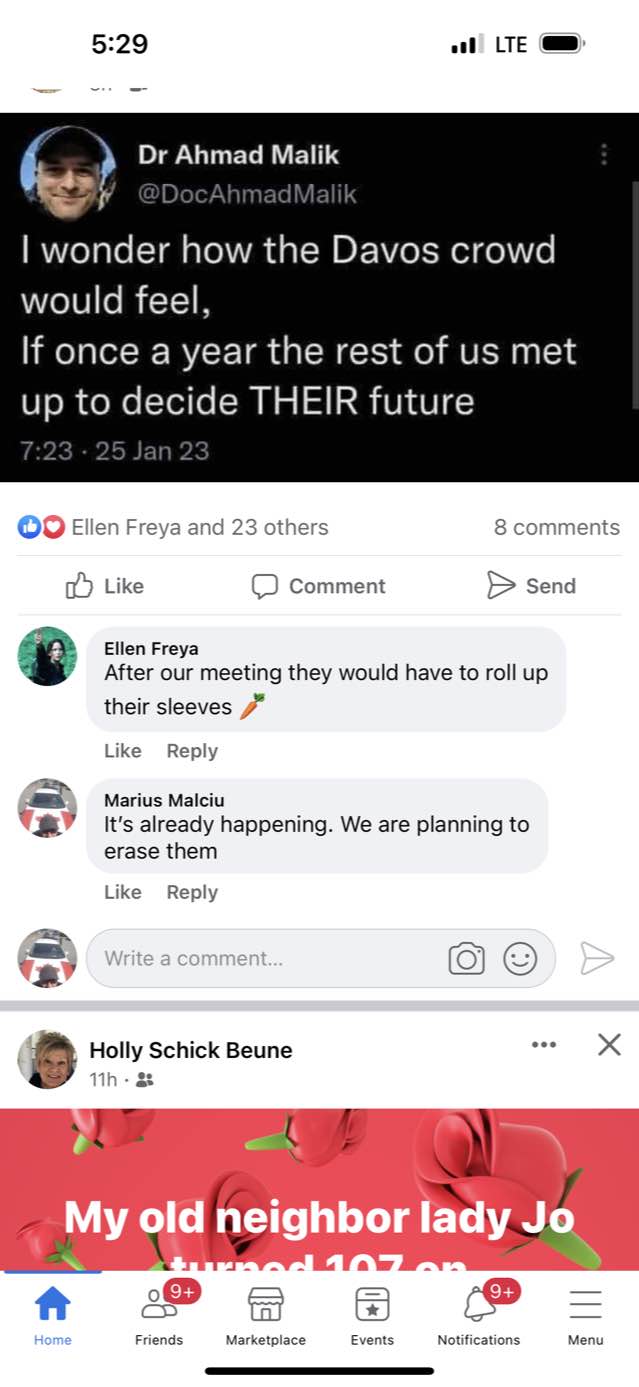Send the post to a friend
Image resolution: width=639 pixels, height=1387 pixels.
pos(530,586)
